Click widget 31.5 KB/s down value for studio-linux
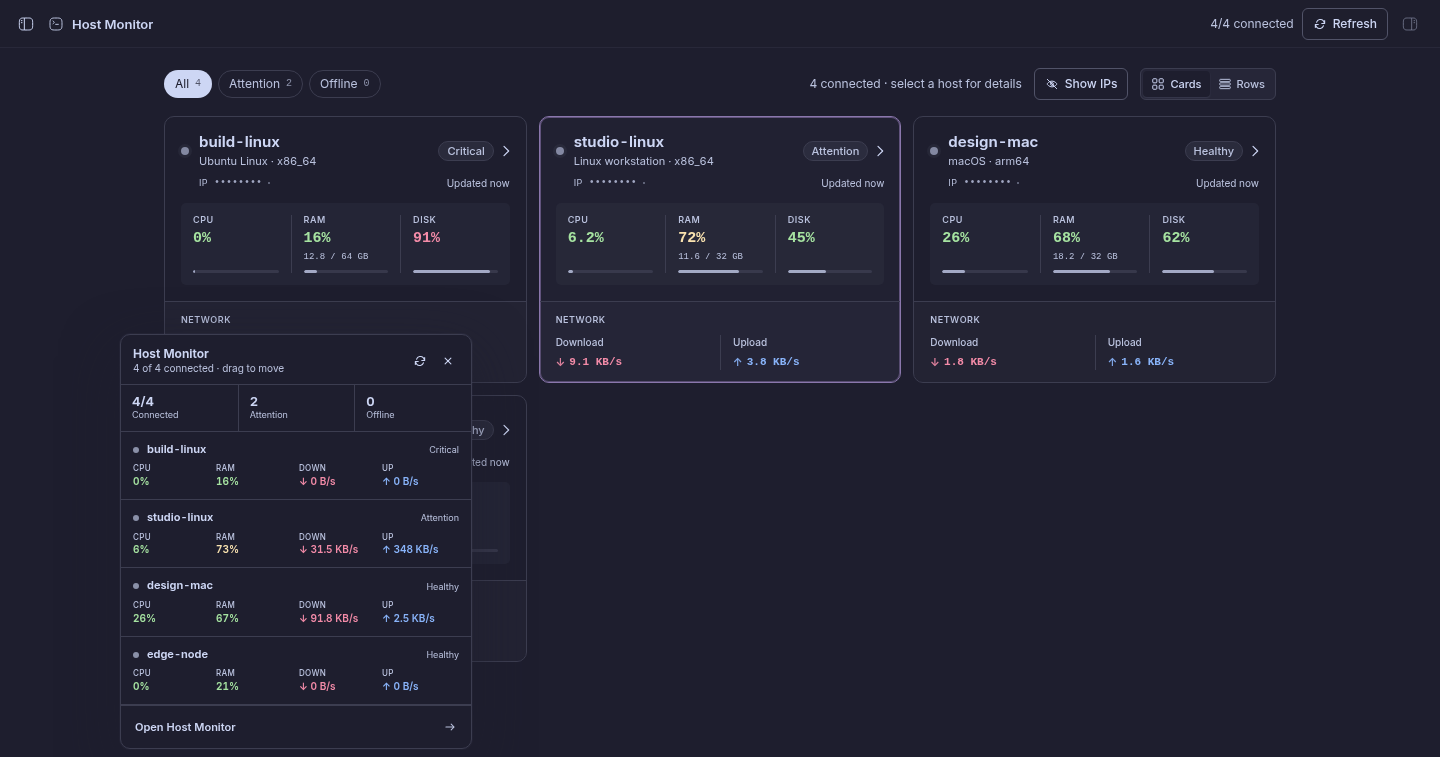The height and width of the screenshot is (757, 1440). click(x=328, y=549)
